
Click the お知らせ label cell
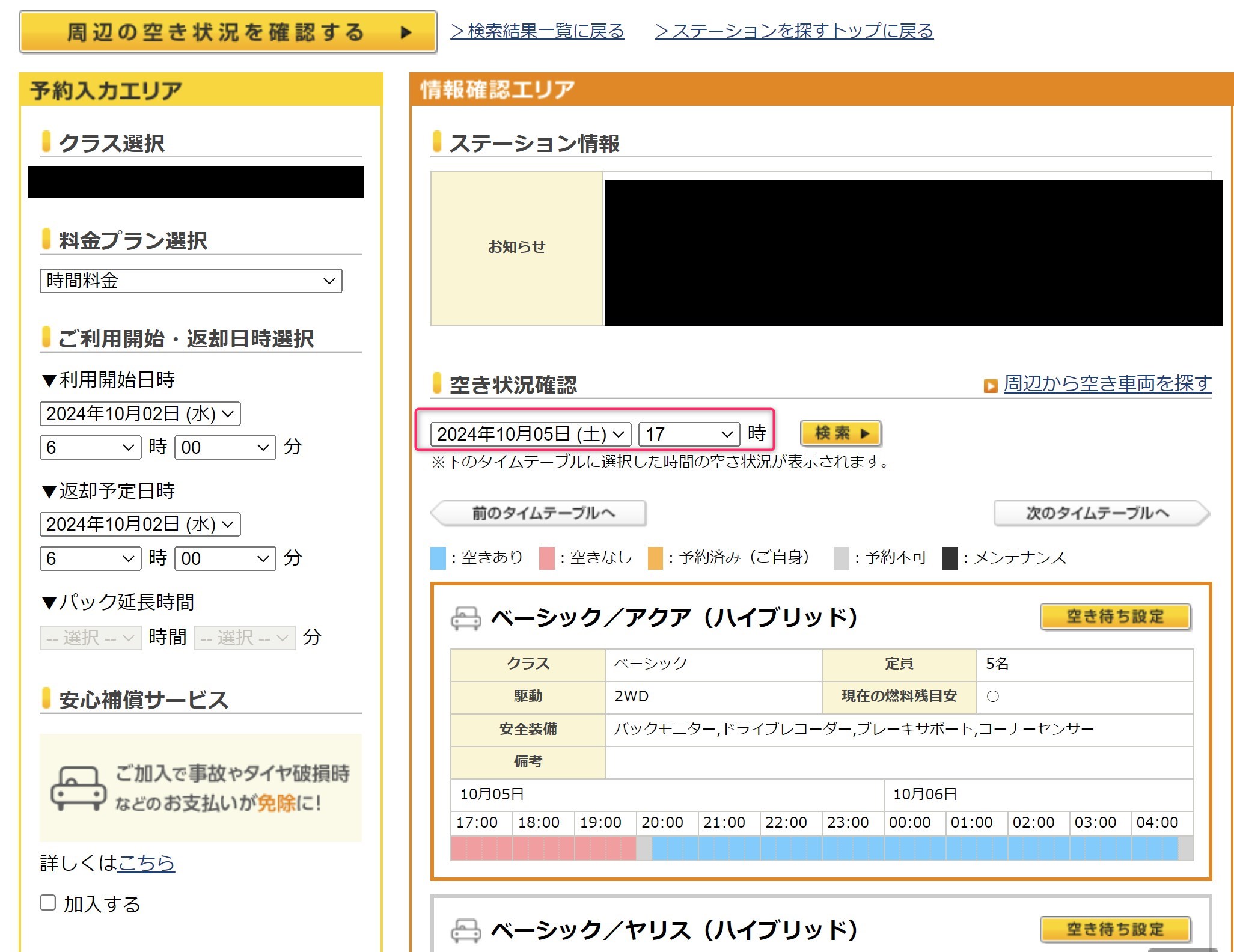point(517,248)
